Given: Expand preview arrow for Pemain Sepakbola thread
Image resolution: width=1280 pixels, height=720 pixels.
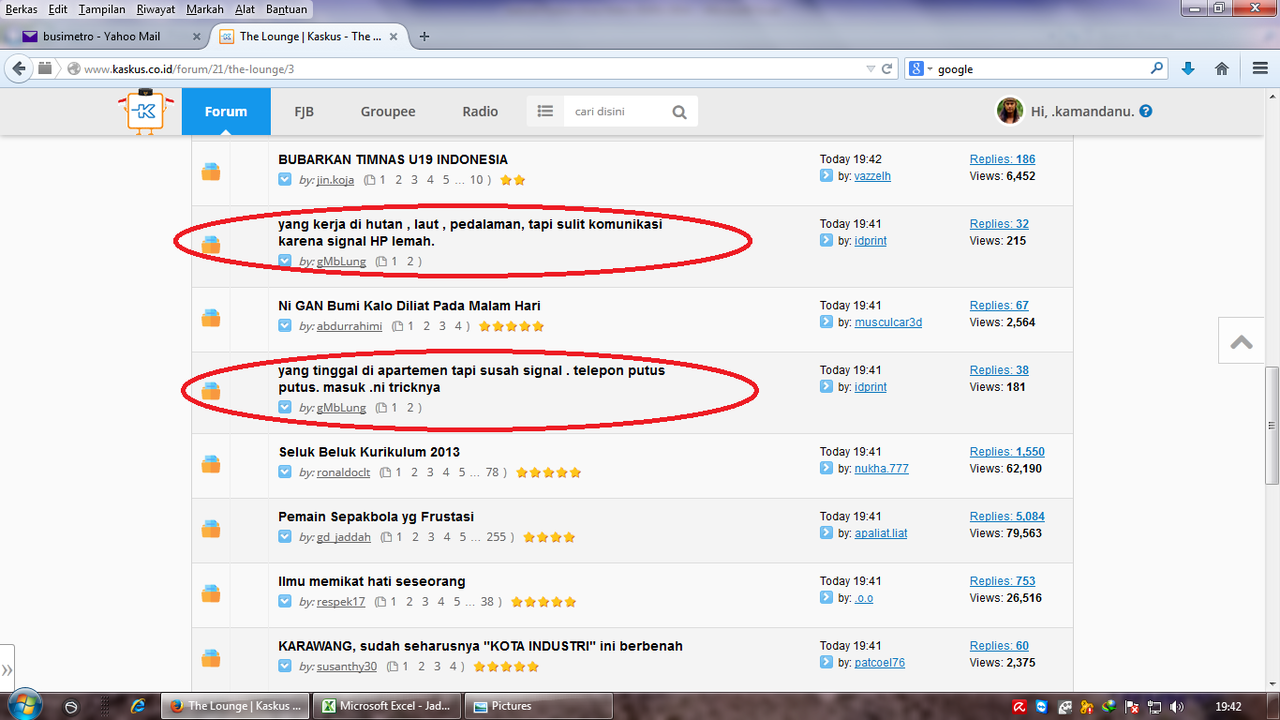Looking at the screenshot, I should coord(285,537).
